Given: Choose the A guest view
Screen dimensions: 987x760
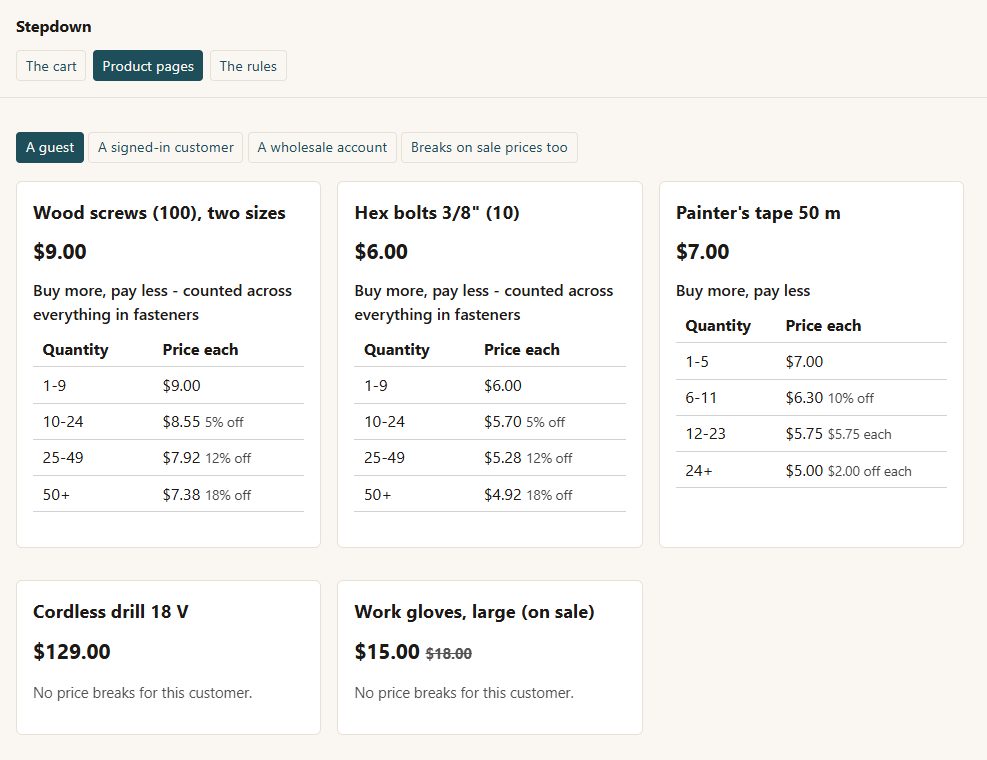Looking at the screenshot, I should (50, 147).
